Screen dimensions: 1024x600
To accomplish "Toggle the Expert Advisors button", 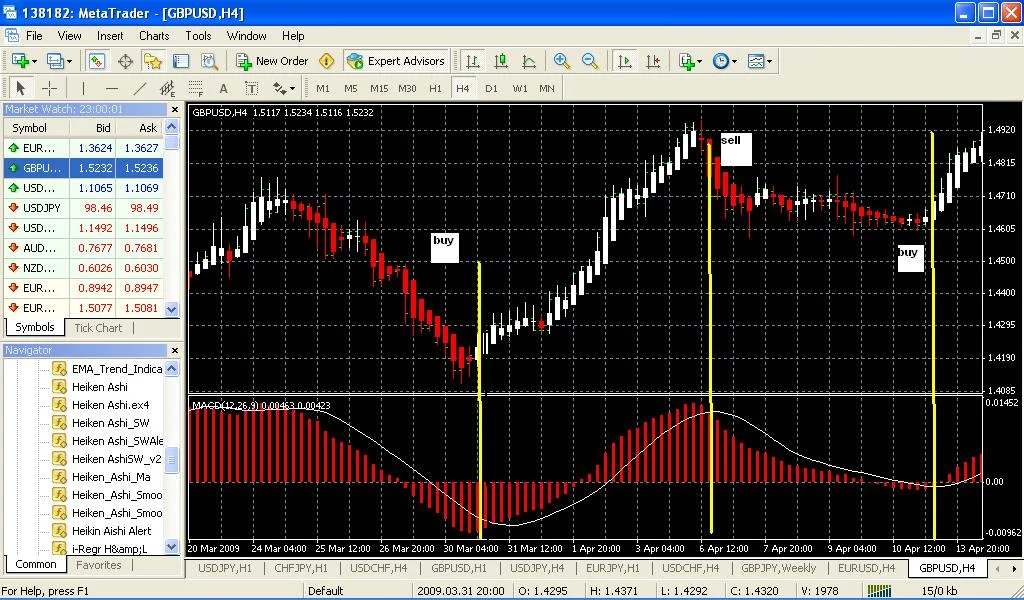I will (396, 61).
